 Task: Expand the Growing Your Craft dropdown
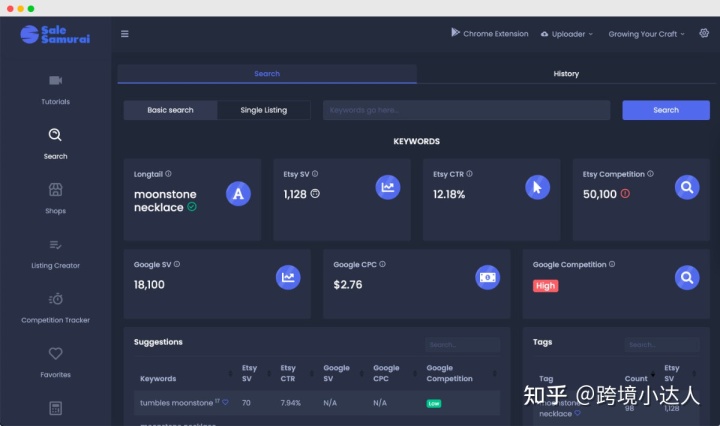(x=647, y=34)
